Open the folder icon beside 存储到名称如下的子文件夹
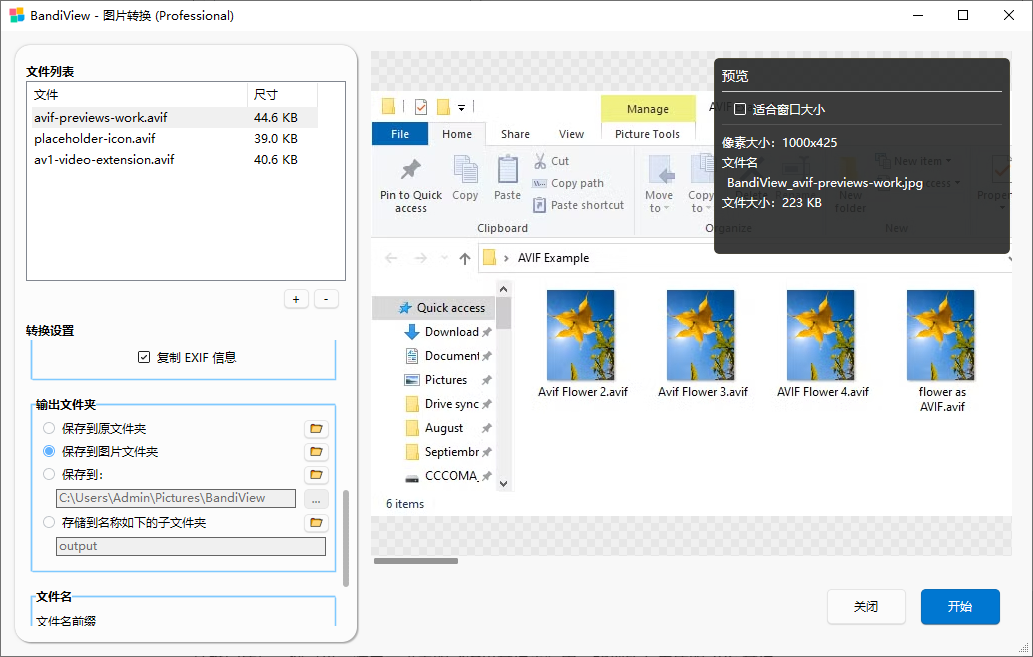Image resolution: width=1033 pixels, height=657 pixels. click(x=316, y=523)
